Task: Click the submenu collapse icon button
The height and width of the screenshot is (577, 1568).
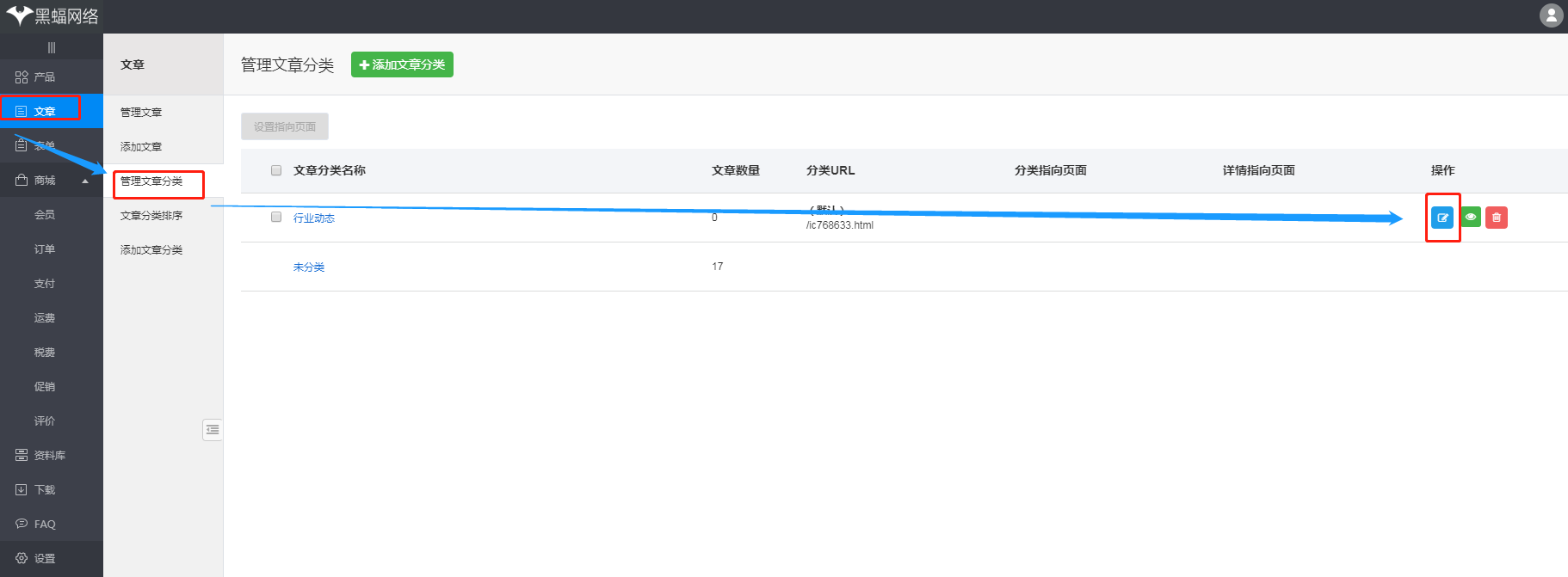Action: [x=213, y=430]
